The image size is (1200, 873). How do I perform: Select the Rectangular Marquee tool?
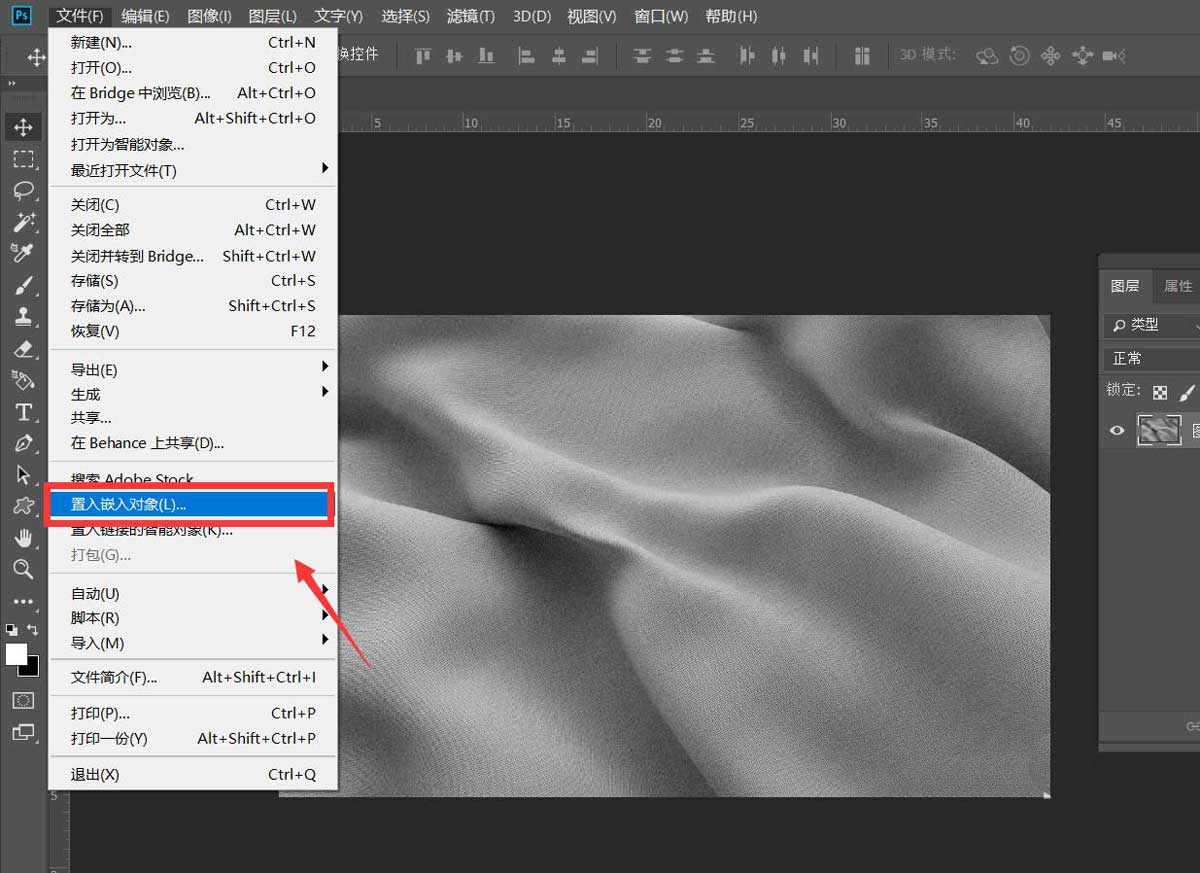pyautogui.click(x=23, y=159)
